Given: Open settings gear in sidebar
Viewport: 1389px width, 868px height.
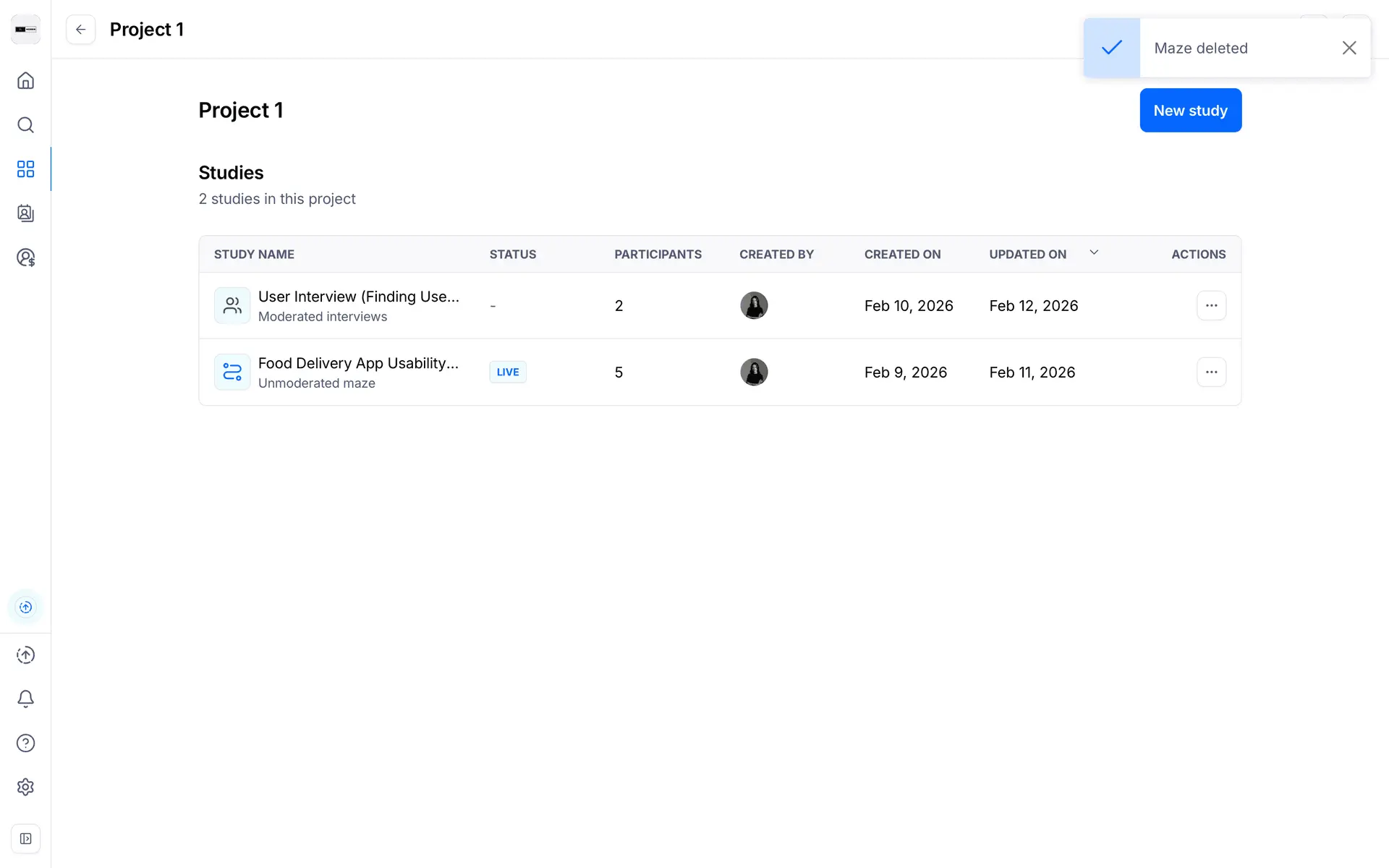Looking at the screenshot, I should (25, 787).
